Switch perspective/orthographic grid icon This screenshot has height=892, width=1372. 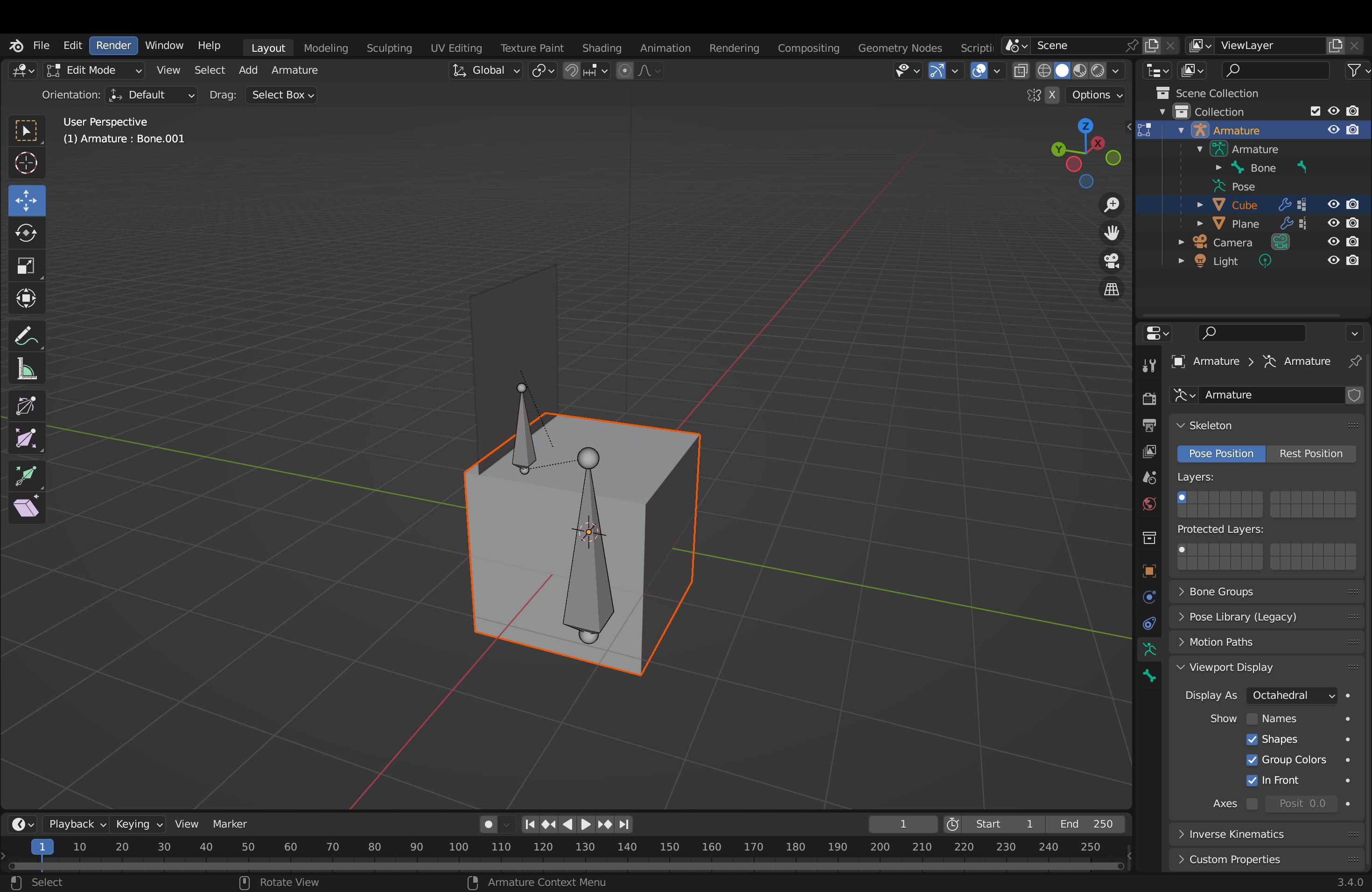[1112, 289]
